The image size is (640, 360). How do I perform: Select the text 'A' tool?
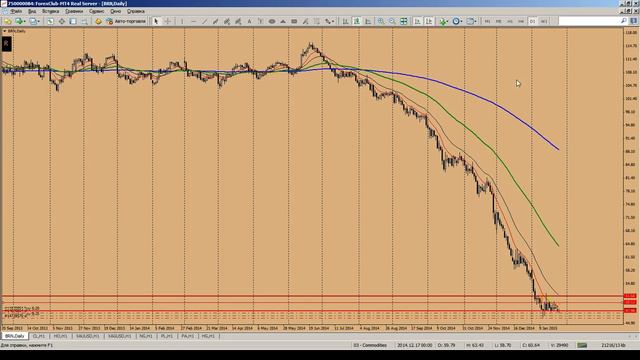pos(249,21)
